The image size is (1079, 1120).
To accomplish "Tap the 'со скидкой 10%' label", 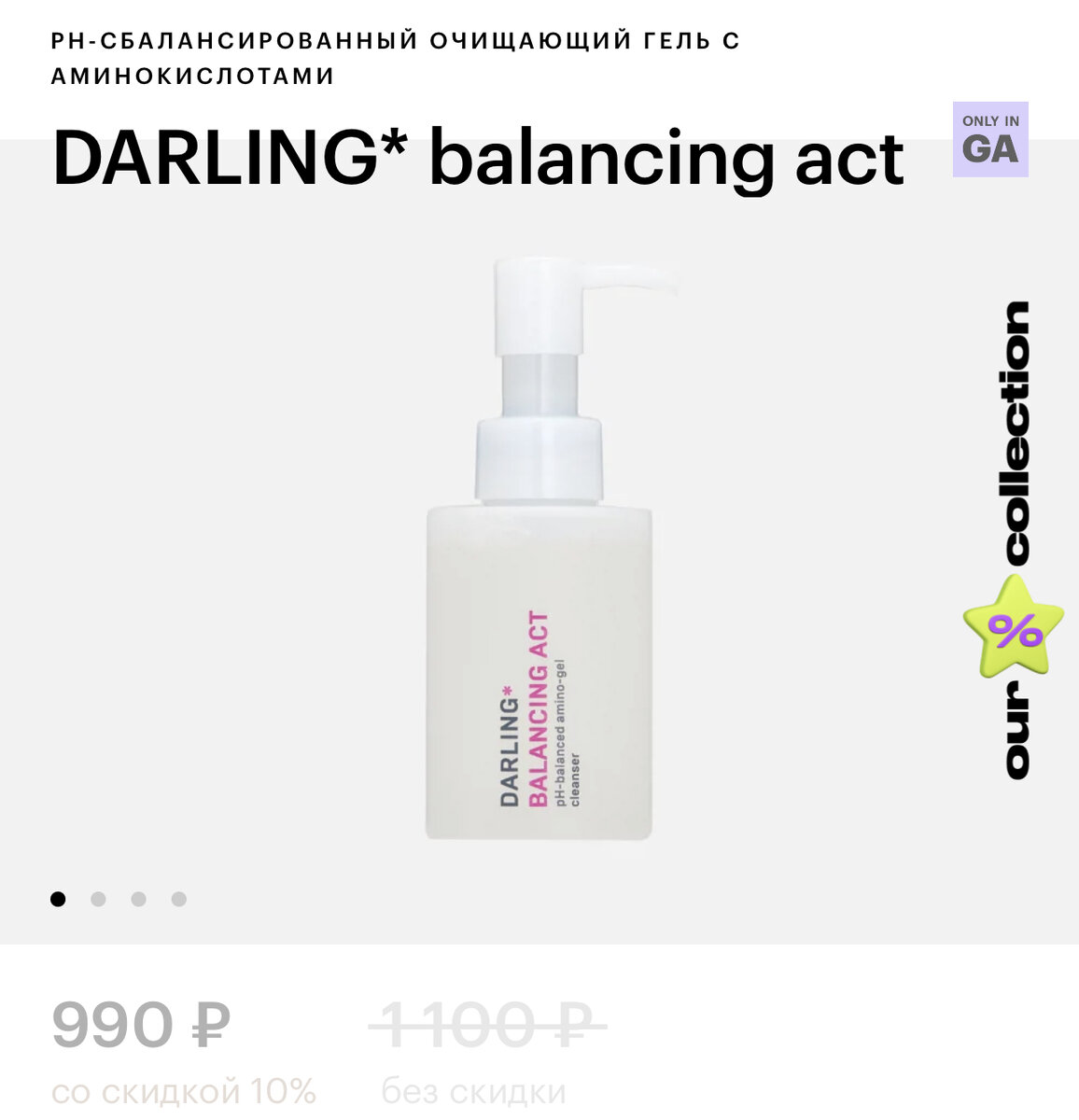I will (184, 1091).
